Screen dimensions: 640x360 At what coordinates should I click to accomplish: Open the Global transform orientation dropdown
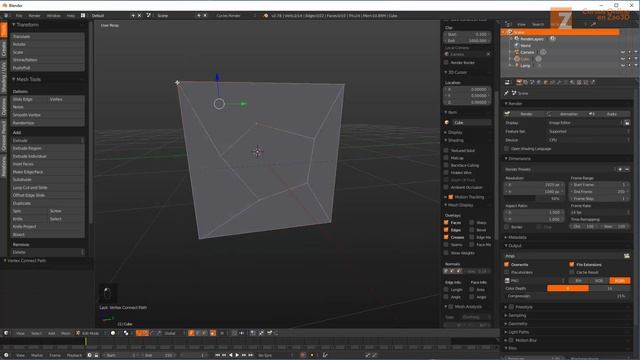[173, 333]
